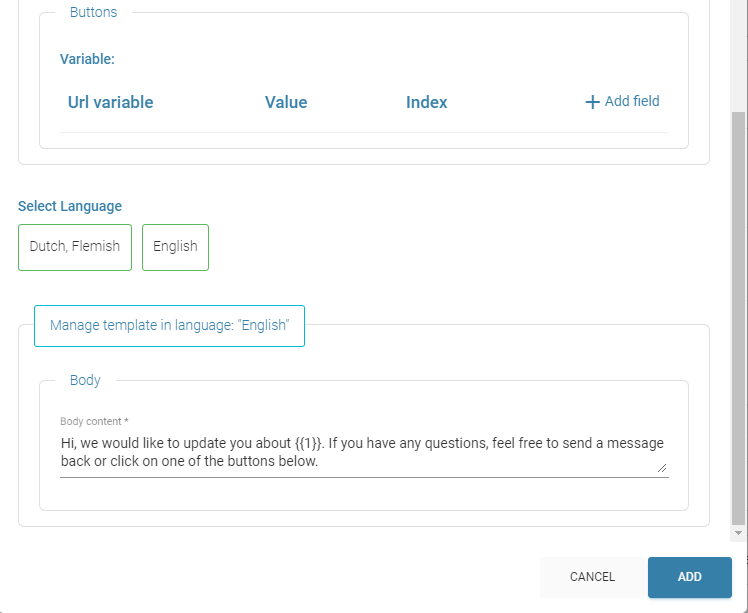This screenshot has width=748, height=613.
Task: Click the Body section legend
Action: pos(85,380)
